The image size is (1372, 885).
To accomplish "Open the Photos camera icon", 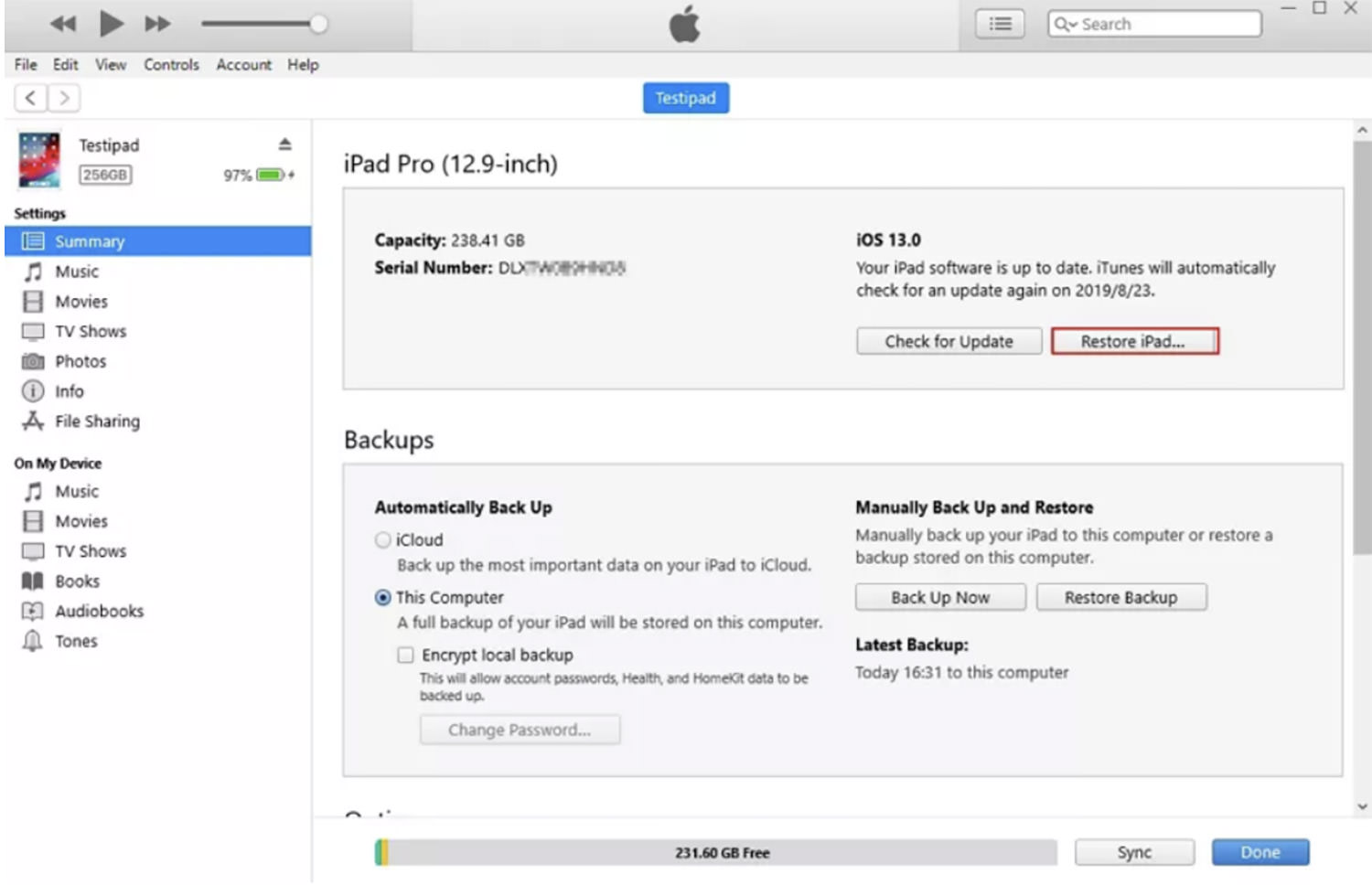I will click(33, 361).
